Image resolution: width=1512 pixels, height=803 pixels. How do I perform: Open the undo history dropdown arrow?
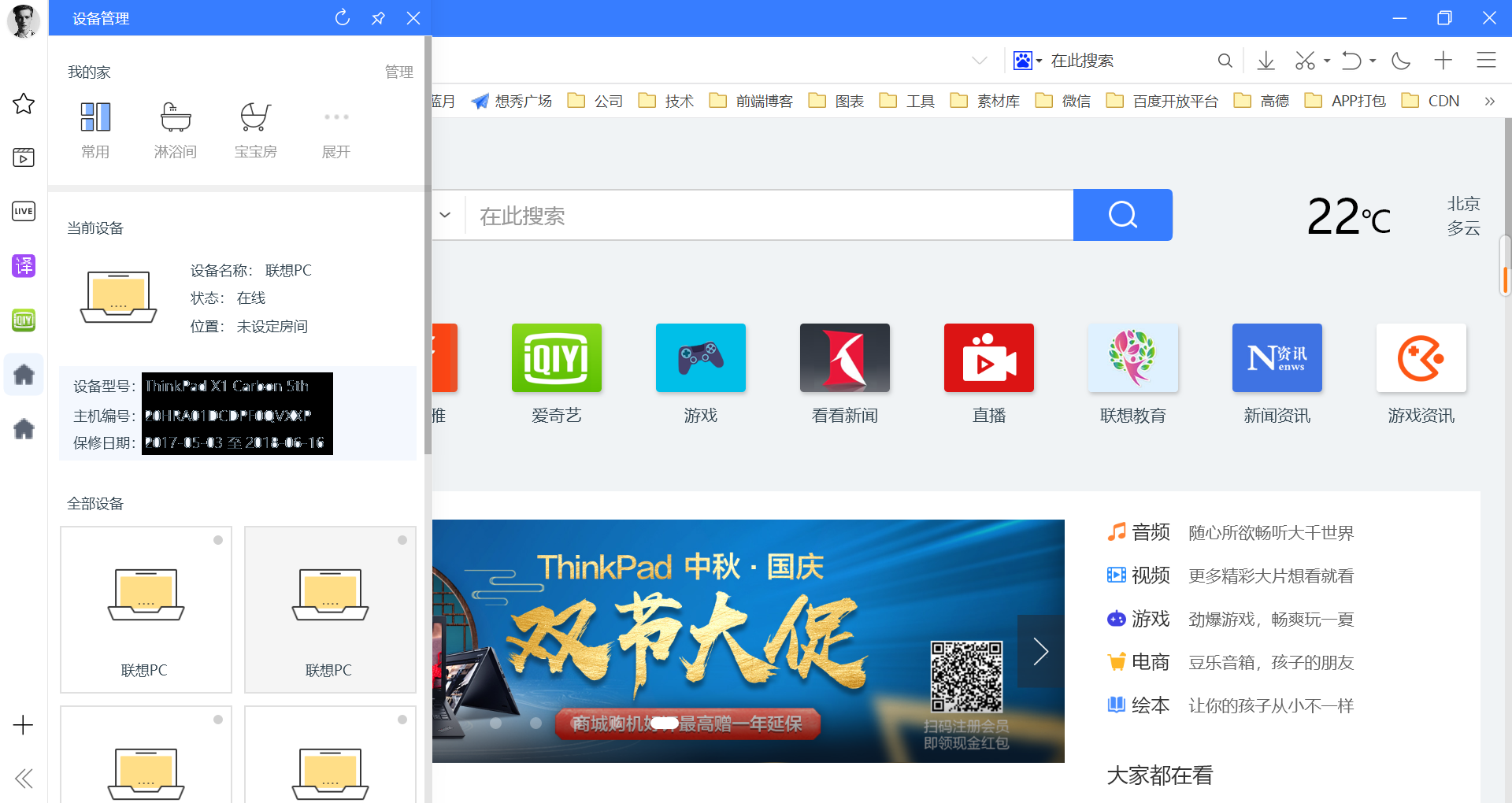[1373, 61]
